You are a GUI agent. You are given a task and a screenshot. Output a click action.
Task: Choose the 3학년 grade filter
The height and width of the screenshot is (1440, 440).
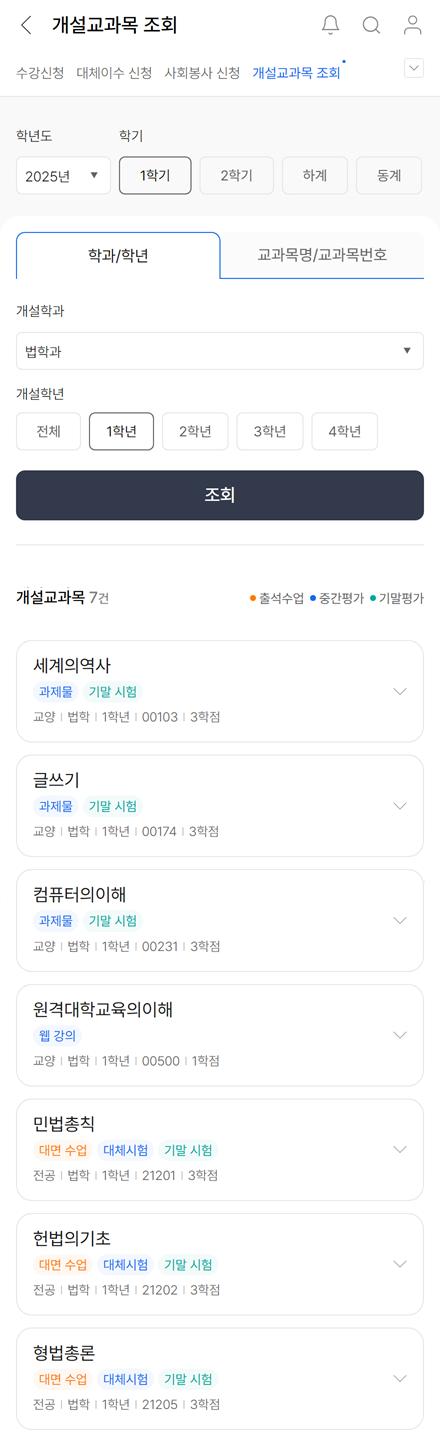(270, 432)
